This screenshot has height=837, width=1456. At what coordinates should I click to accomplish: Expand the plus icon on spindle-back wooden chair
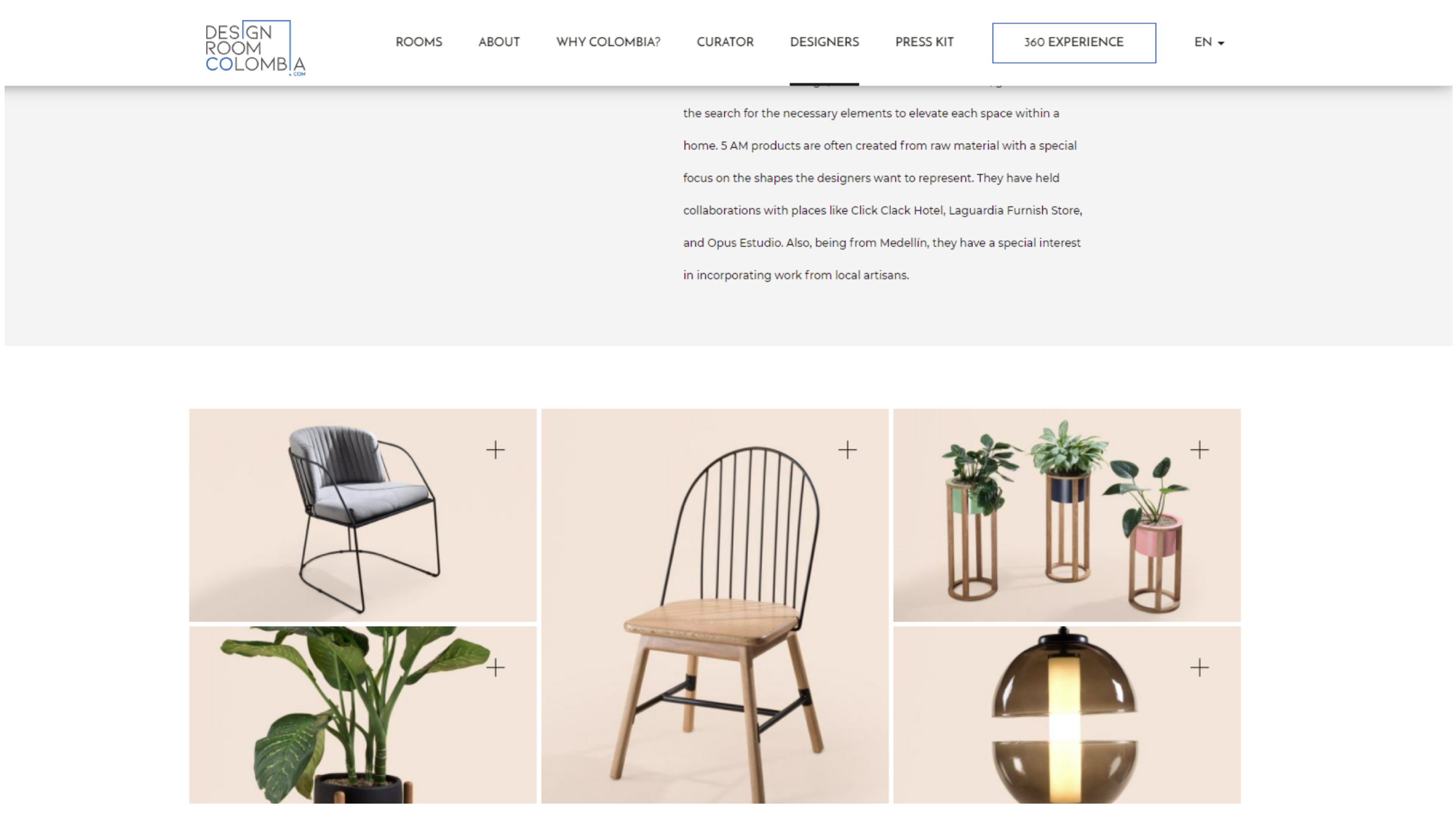[847, 450]
